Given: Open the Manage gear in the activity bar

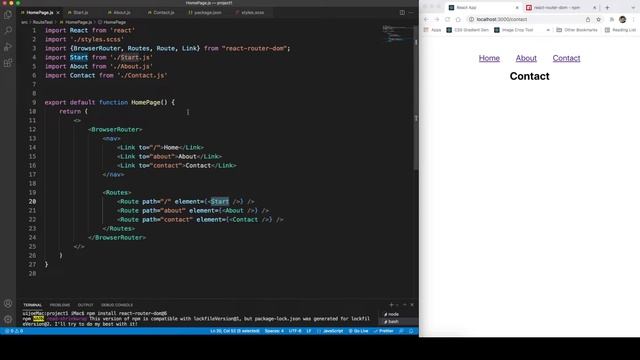Looking at the screenshot, I should [8, 319].
